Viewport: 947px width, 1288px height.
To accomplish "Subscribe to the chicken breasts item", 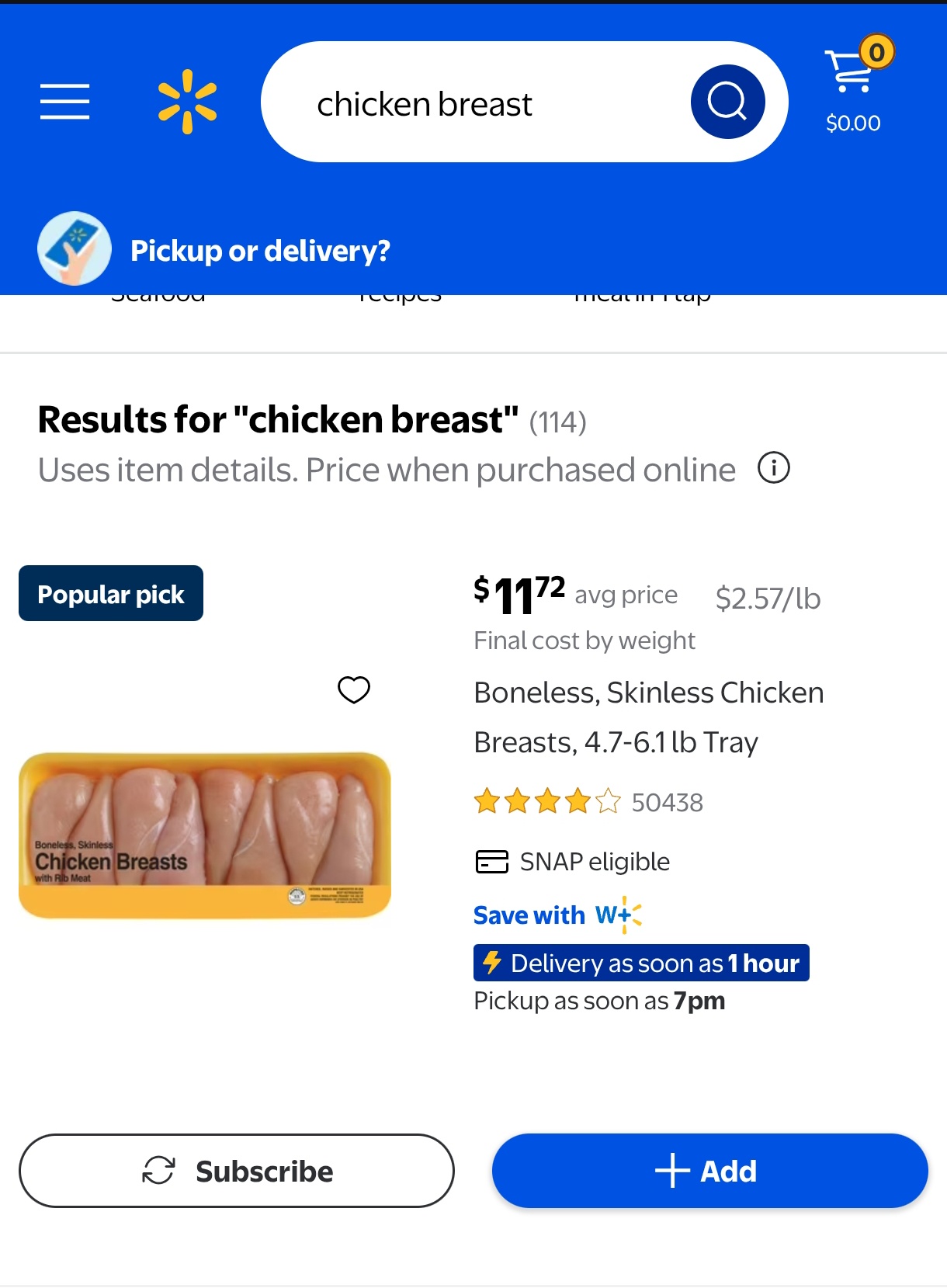I will click(237, 1171).
